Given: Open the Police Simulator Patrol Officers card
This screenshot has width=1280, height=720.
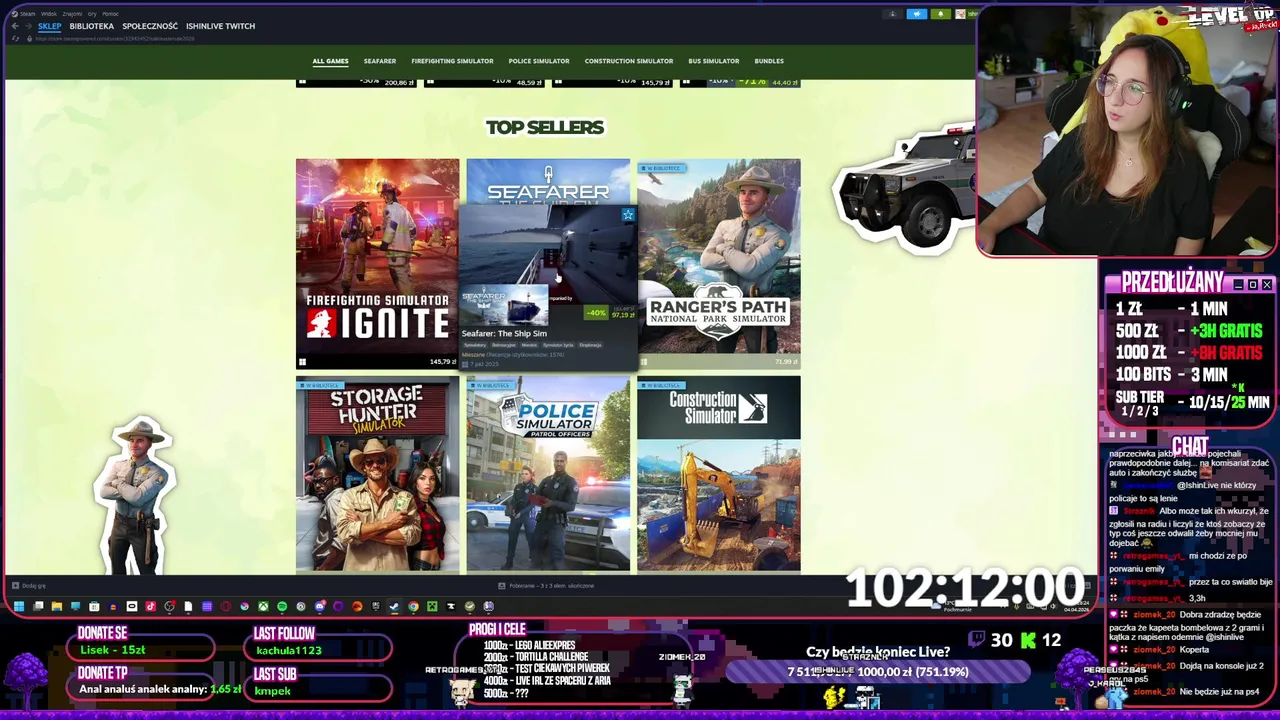Looking at the screenshot, I should click(x=548, y=474).
